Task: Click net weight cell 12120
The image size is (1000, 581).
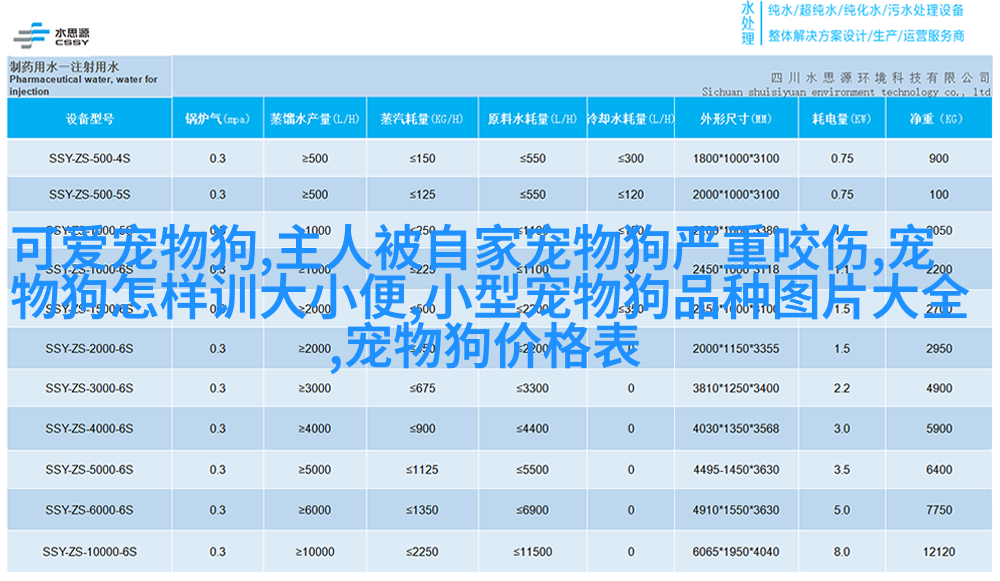Action: pos(939,552)
